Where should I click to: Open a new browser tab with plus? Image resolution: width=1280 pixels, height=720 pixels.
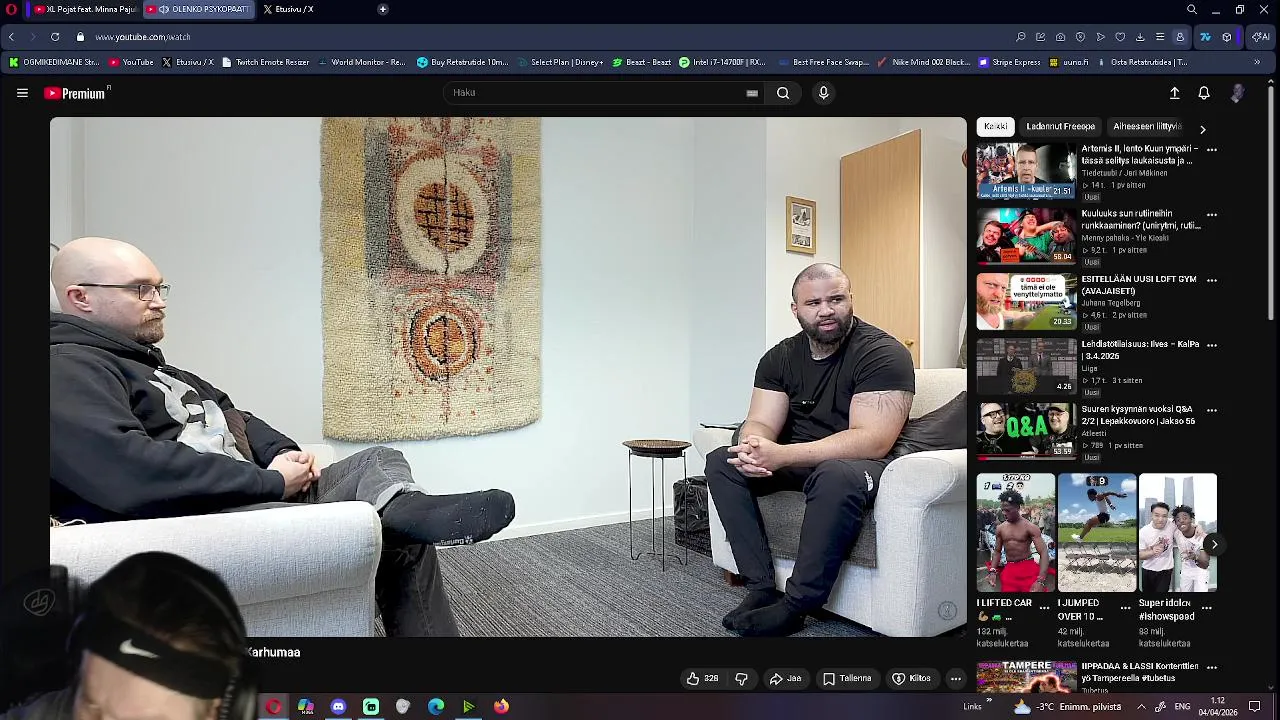click(382, 9)
